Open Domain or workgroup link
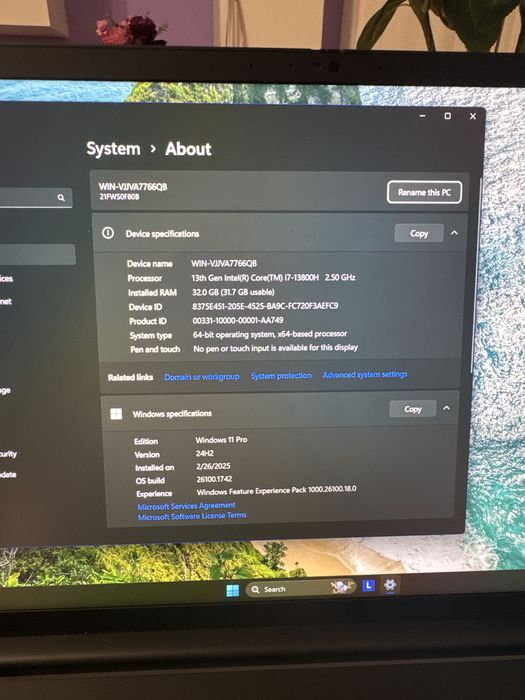The height and width of the screenshot is (700, 525). pyautogui.click(x=202, y=377)
